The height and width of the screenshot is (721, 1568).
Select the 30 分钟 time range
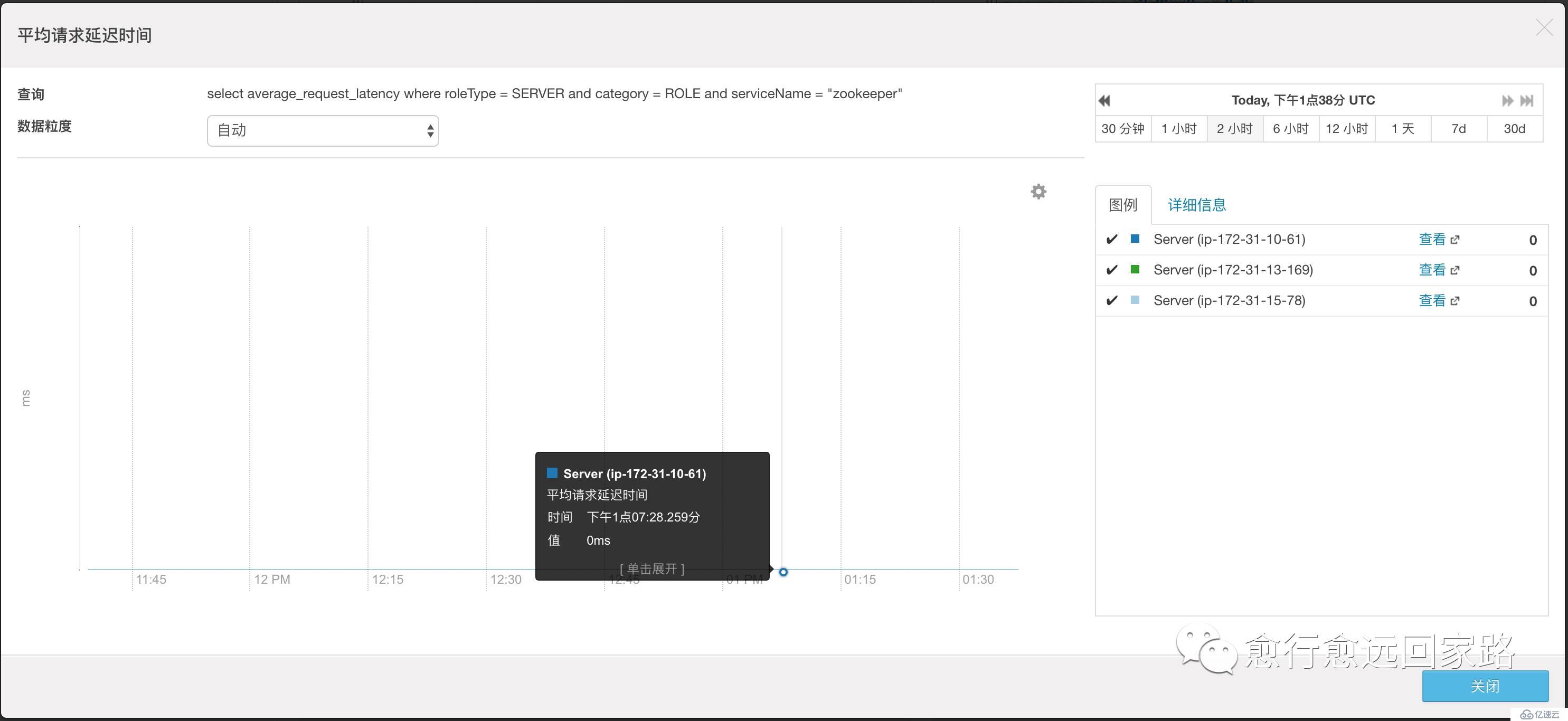tap(1123, 129)
